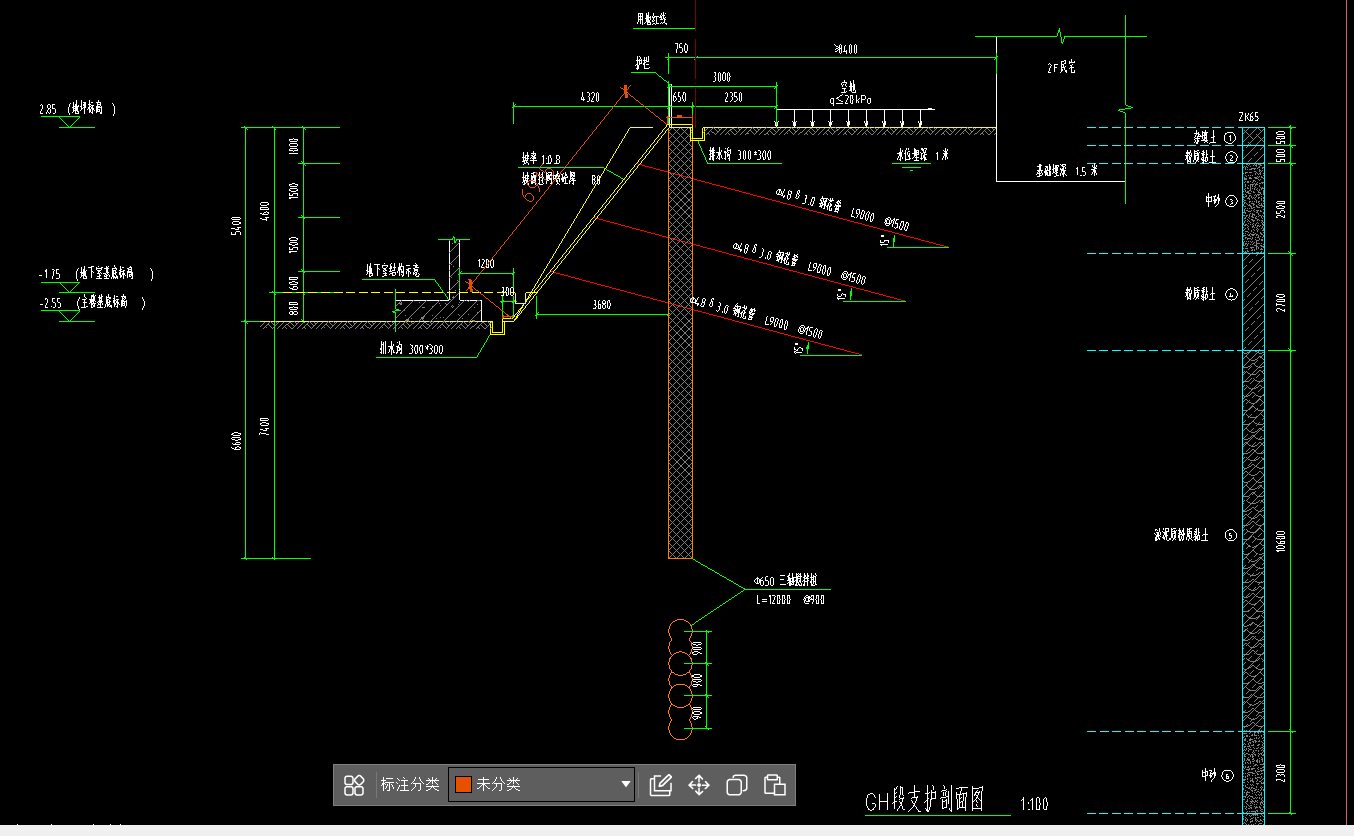Select the 4320 dimension text
1354x836 pixels.
point(590,97)
